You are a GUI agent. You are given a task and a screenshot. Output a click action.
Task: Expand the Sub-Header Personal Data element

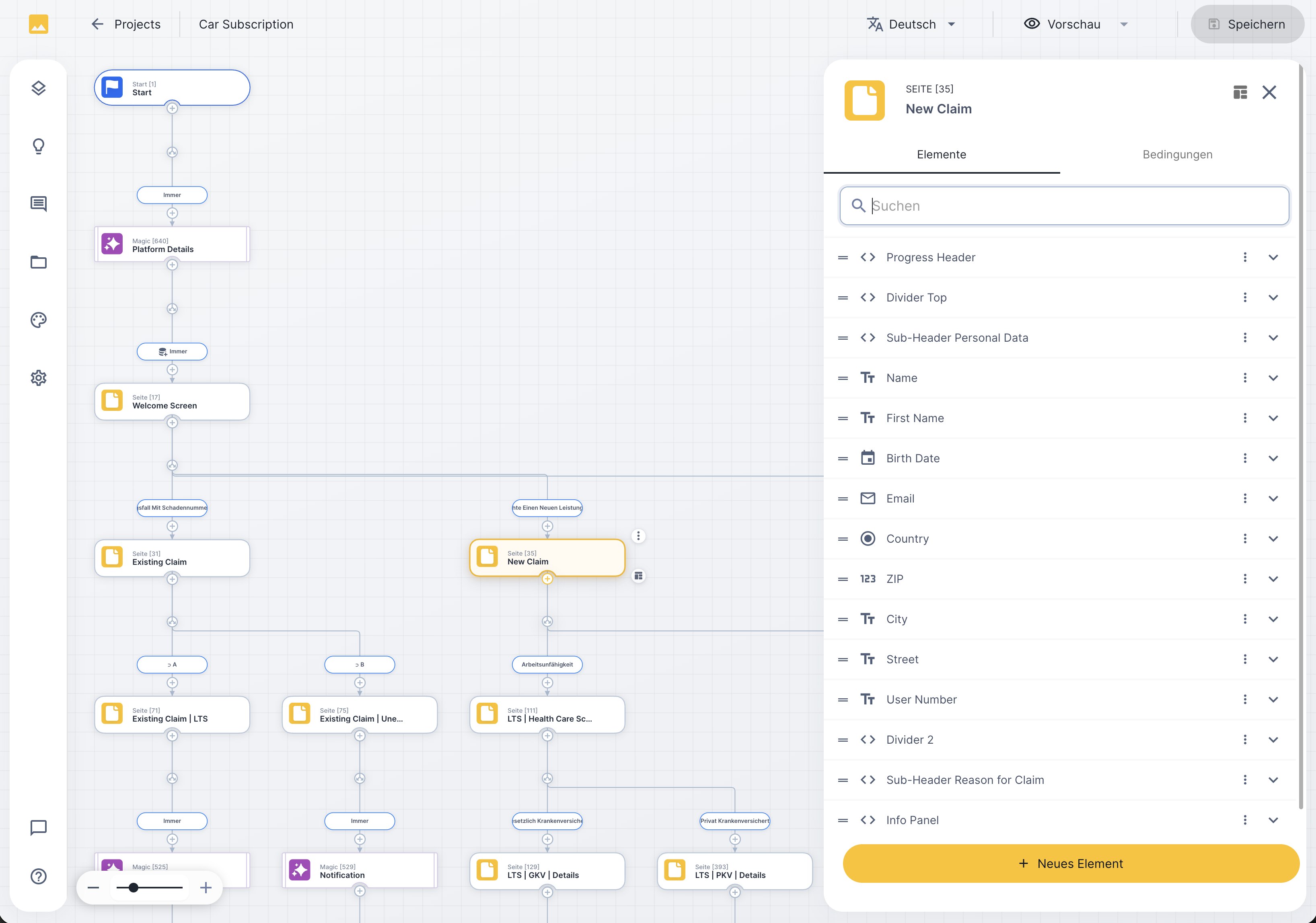tap(1273, 337)
